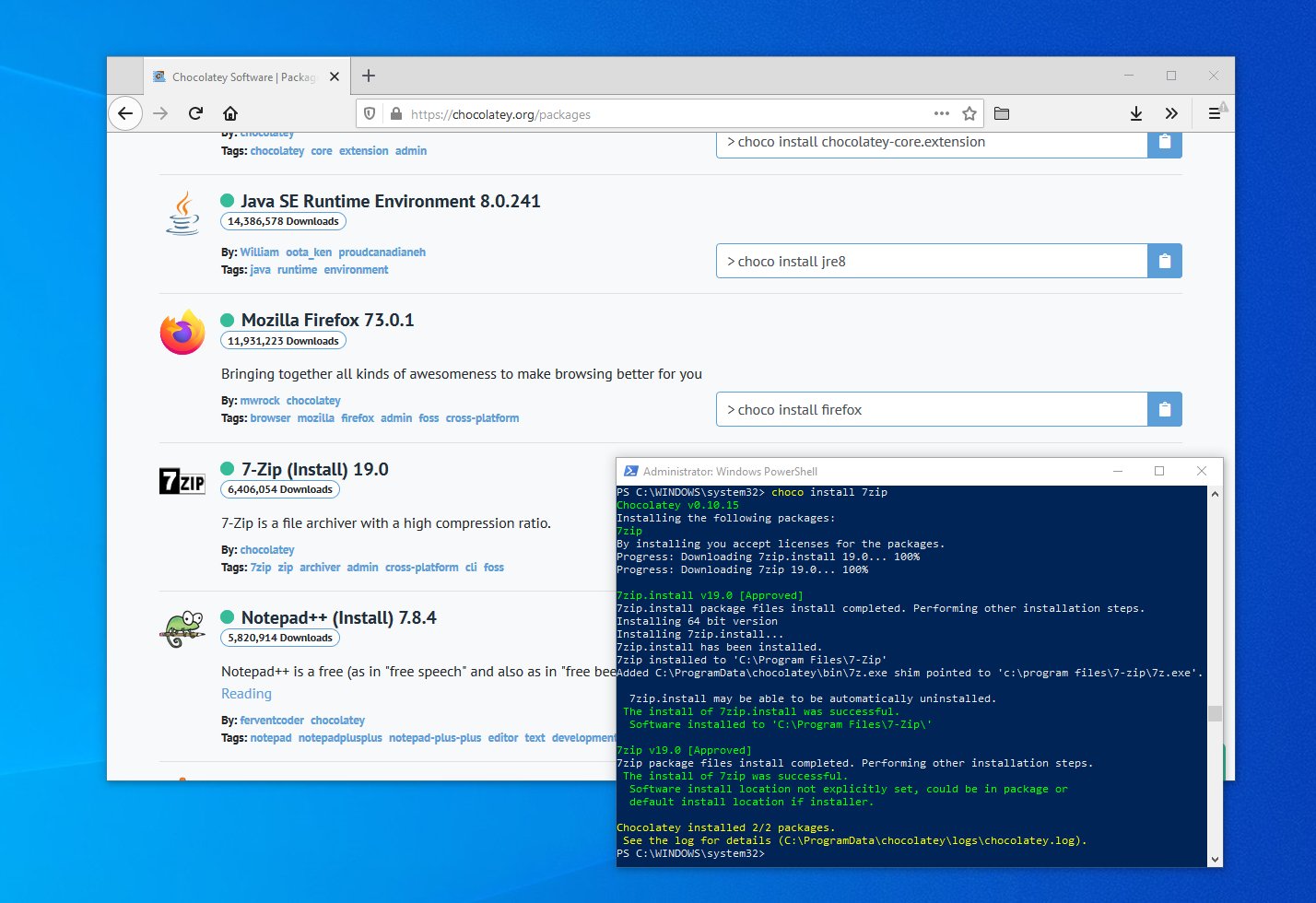Viewport: 1316px width, 903px height.
Task: Click the 'cli' tag under 7-Zip
Action: pyautogui.click(x=471, y=567)
